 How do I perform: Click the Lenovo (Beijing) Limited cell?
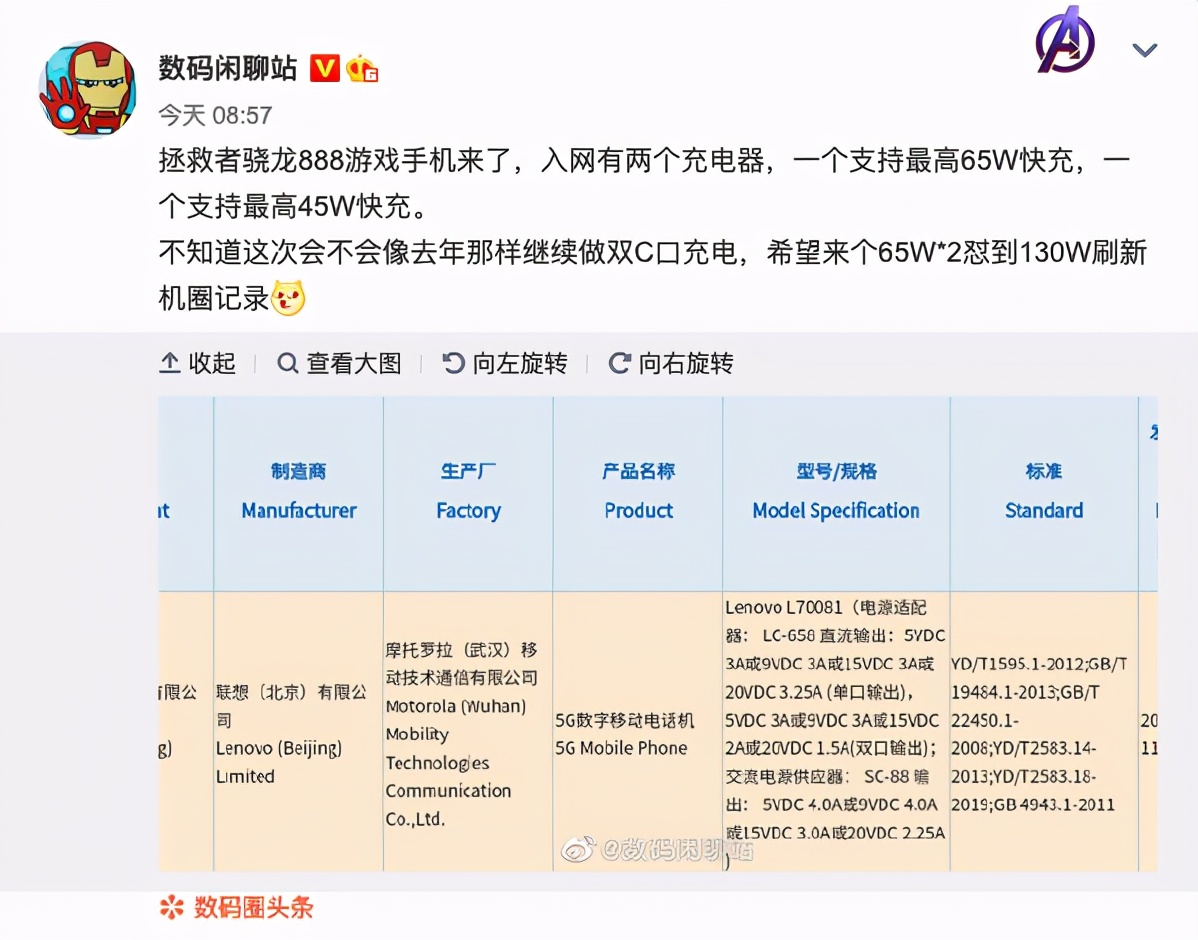pyautogui.click(x=299, y=732)
